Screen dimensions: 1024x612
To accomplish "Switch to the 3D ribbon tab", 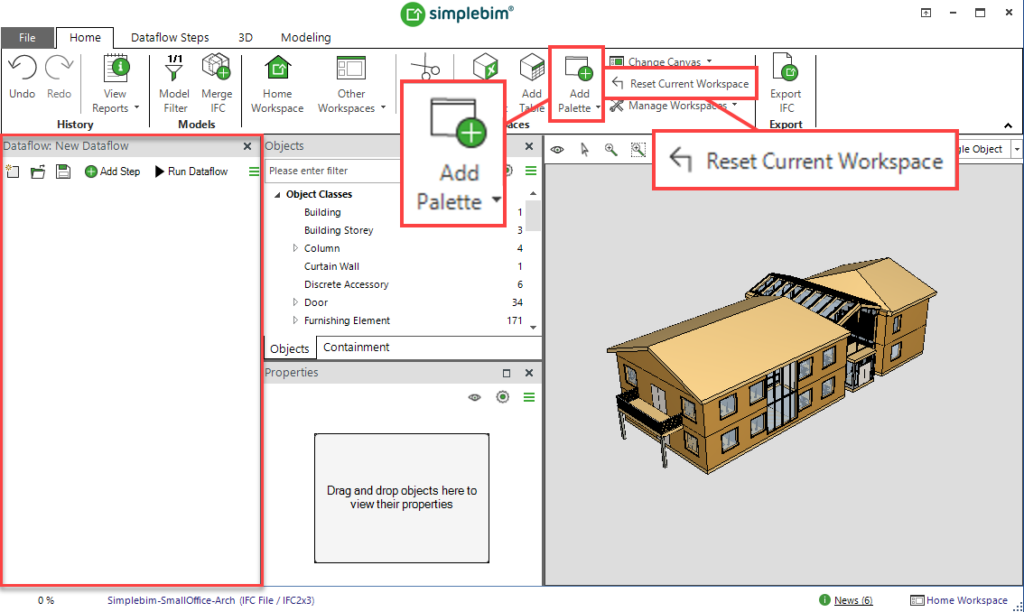I will click(x=246, y=37).
